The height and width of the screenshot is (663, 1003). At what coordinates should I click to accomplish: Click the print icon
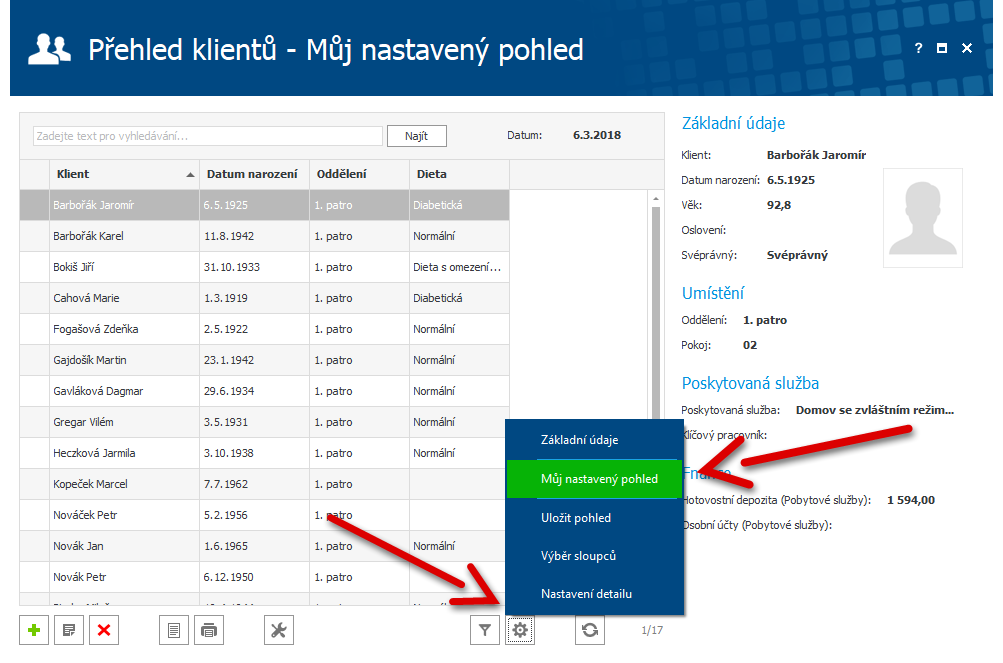(209, 630)
